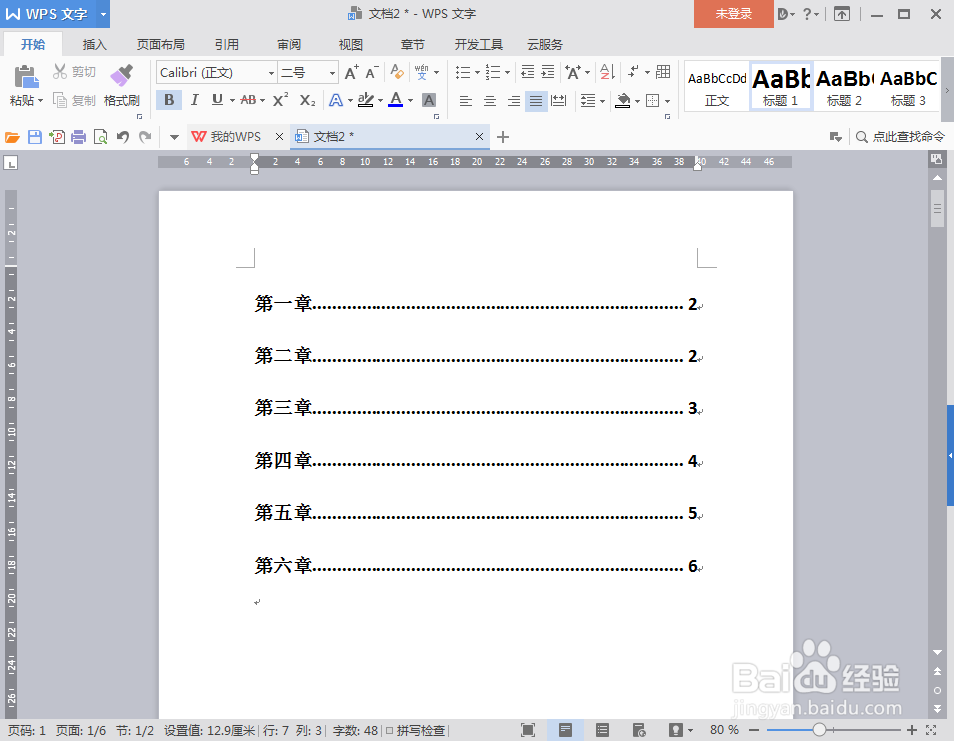Switch to the 我的WPS document tab

coord(236,135)
